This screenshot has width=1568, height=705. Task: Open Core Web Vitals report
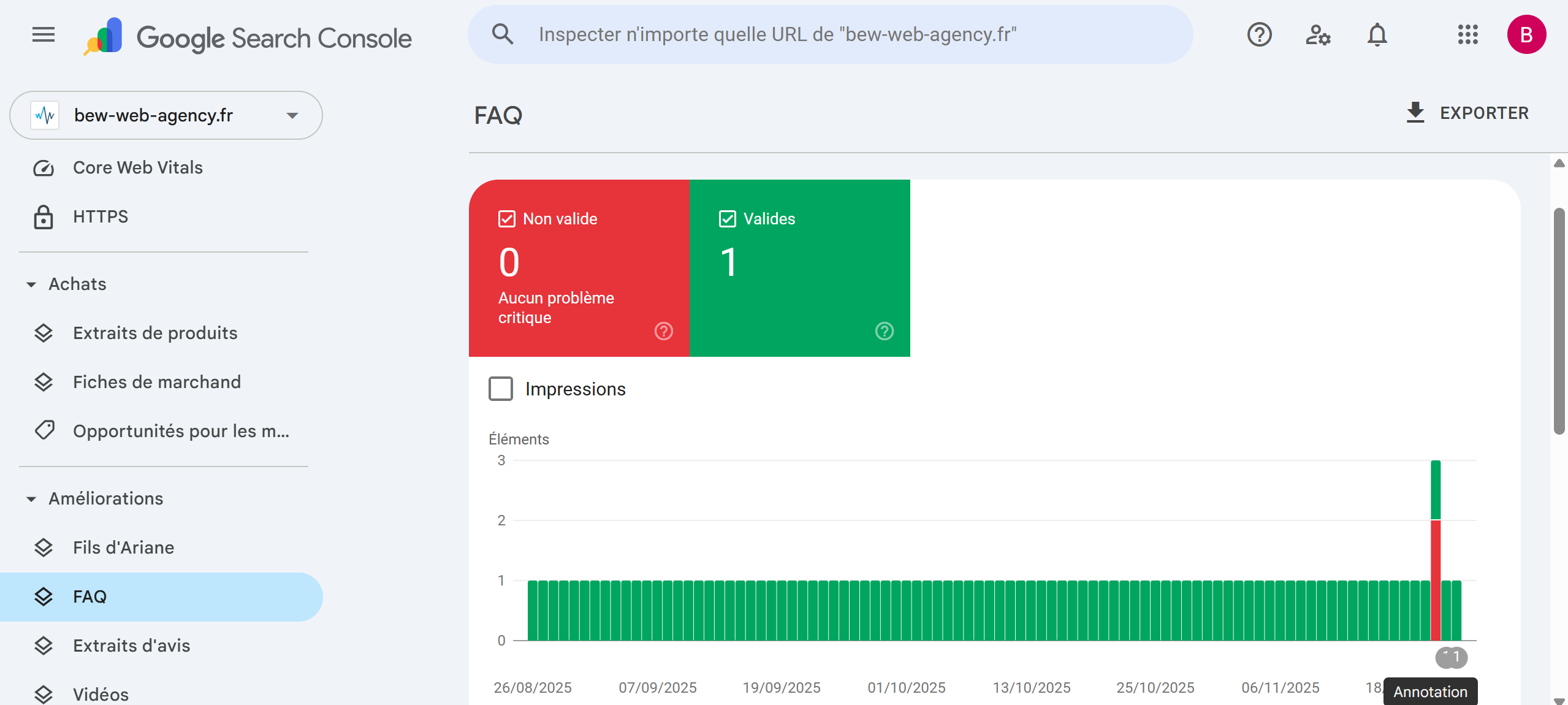click(162, 168)
